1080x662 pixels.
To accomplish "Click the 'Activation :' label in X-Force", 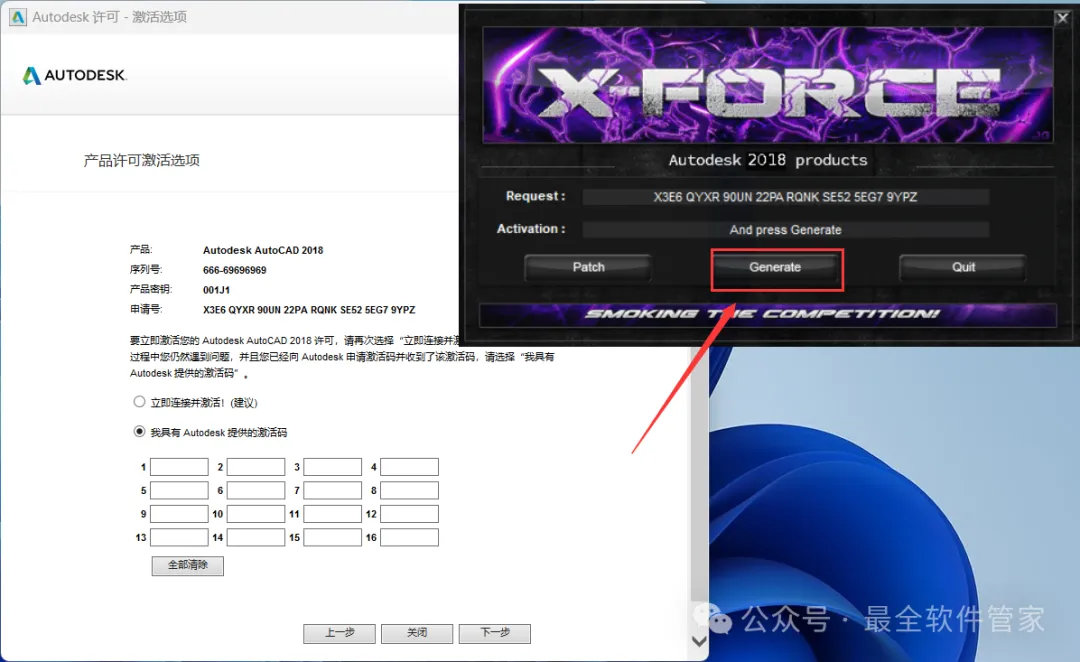I will pos(531,229).
